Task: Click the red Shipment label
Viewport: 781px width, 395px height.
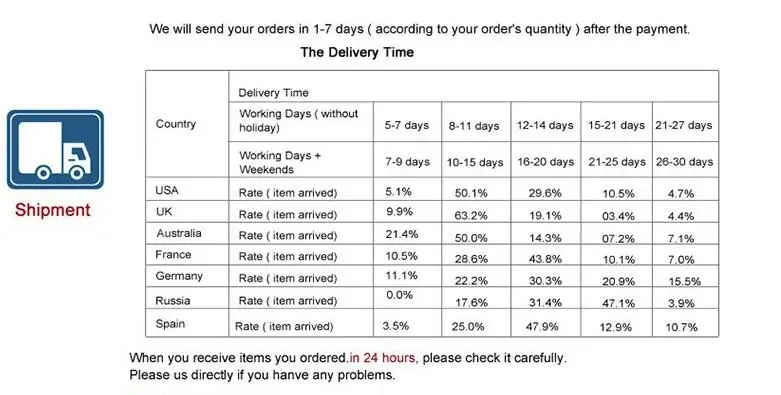Action: coord(53,210)
